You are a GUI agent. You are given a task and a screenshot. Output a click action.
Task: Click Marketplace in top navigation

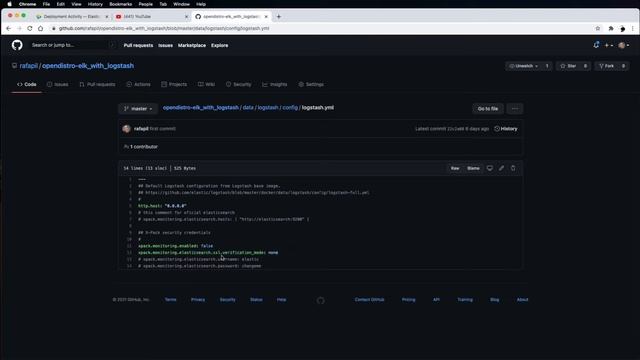pyautogui.click(x=192, y=45)
